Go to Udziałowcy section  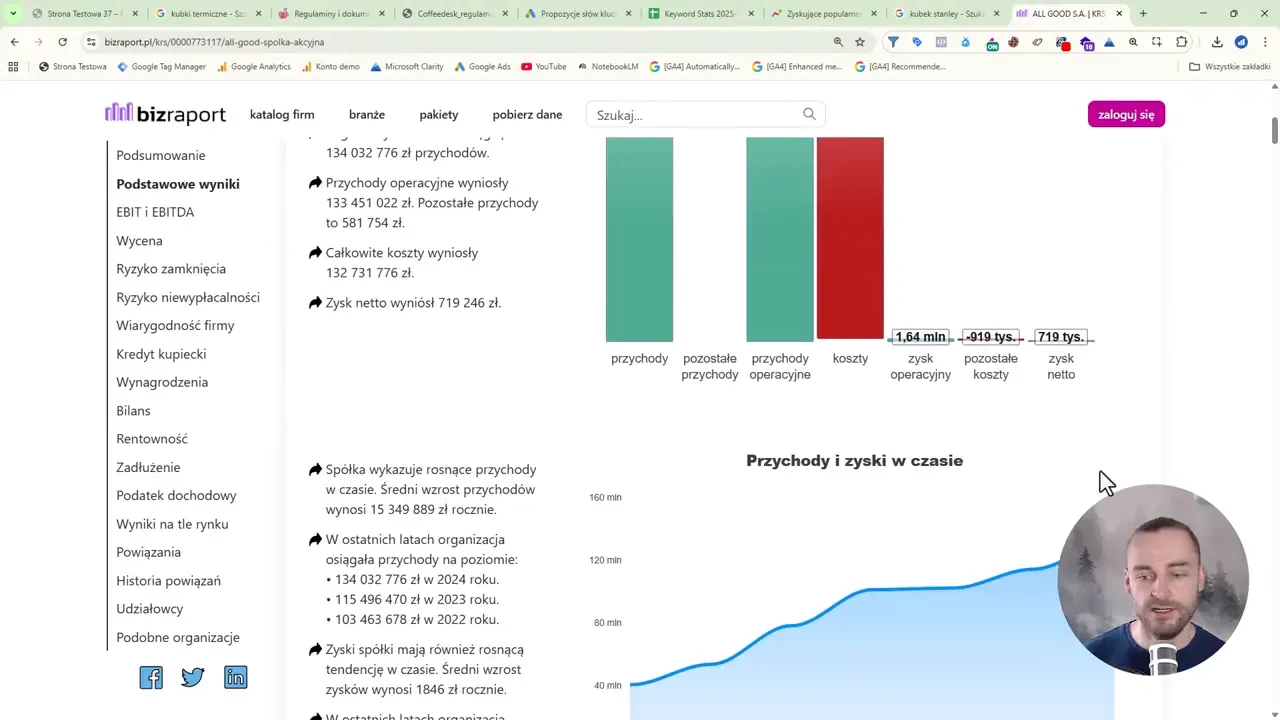click(x=150, y=608)
